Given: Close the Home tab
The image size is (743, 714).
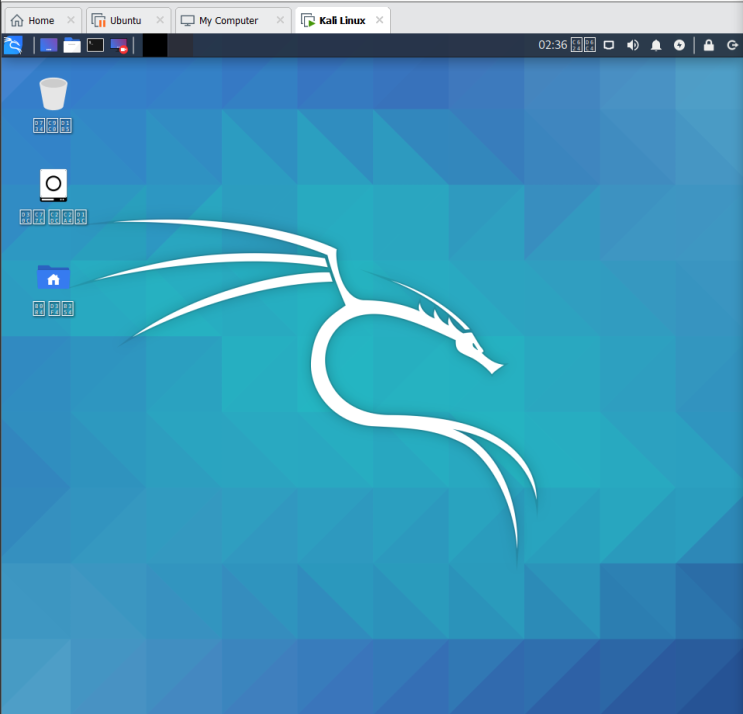Looking at the screenshot, I should [71, 20].
